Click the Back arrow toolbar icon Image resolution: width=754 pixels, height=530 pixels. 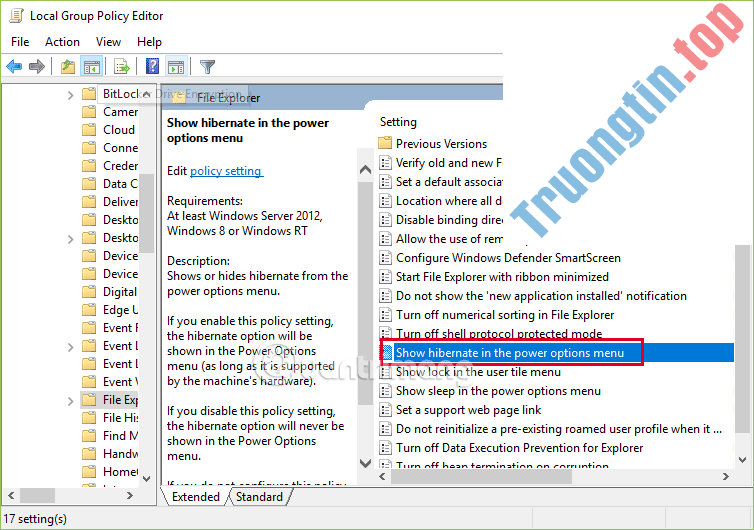(14, 66)
